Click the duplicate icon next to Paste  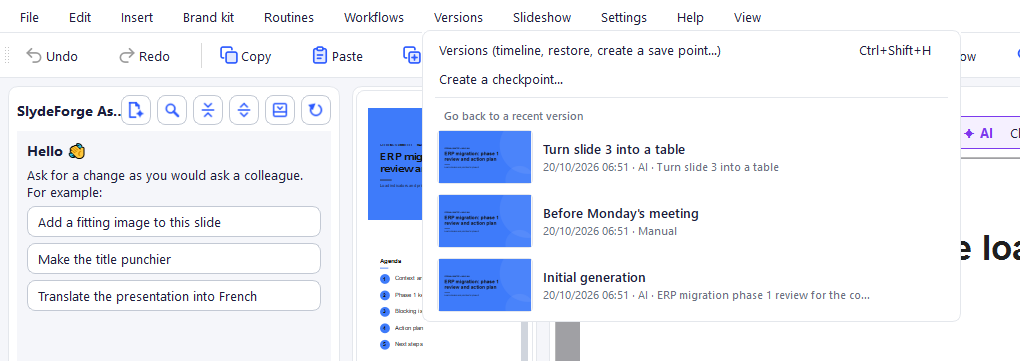[x=412, y=56]
